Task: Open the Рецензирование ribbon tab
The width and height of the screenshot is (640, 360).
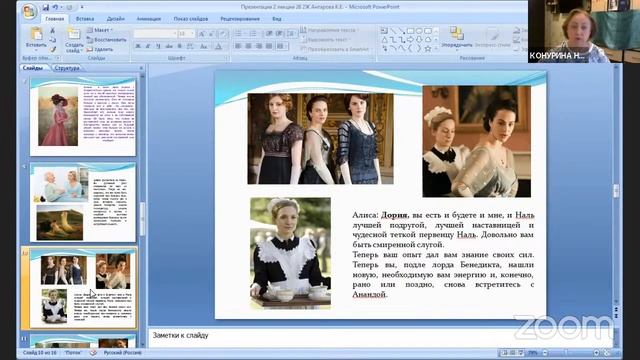Action: pyautogui.click(x=240, y=19)
